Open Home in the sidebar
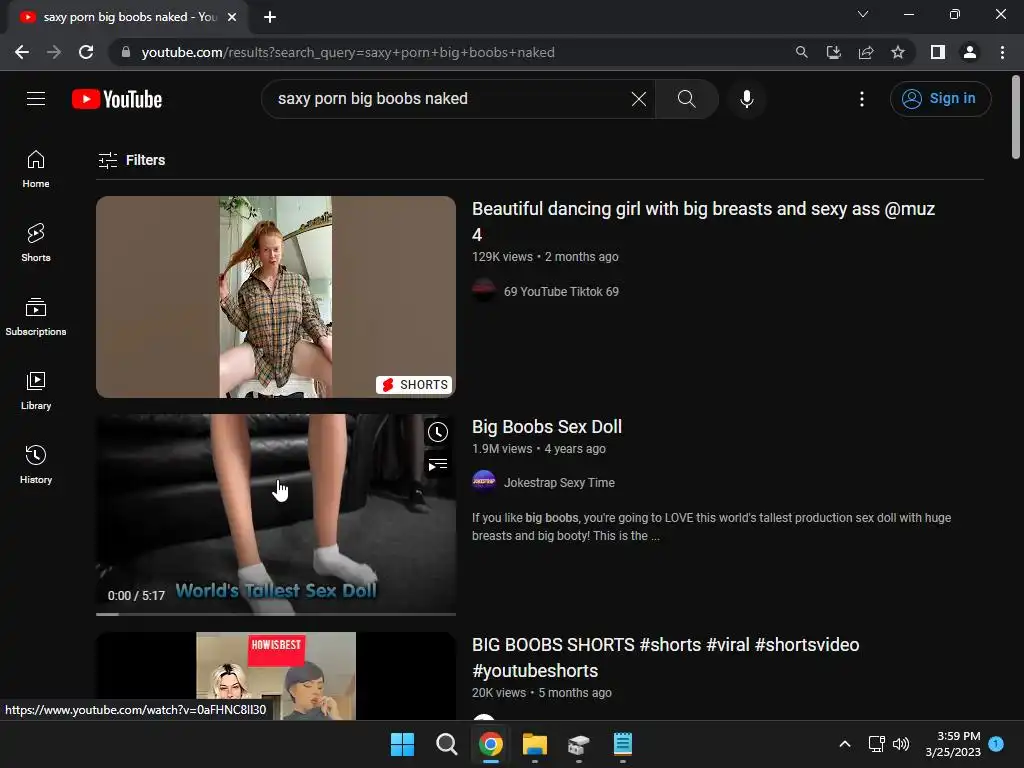 tap(36, 169)
